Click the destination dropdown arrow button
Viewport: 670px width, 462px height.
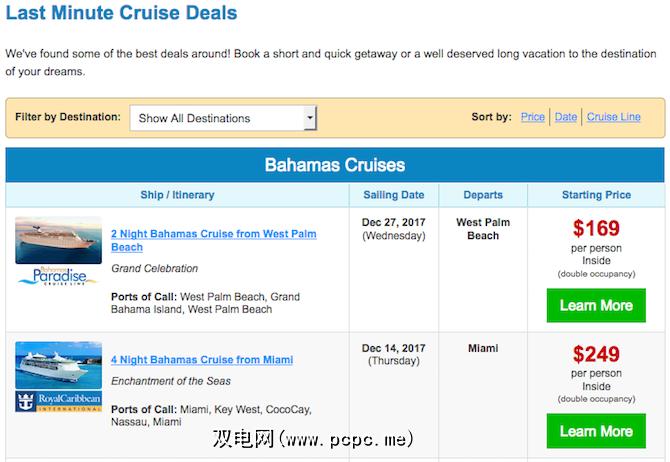pyautogui.click(x=310, y=118)
